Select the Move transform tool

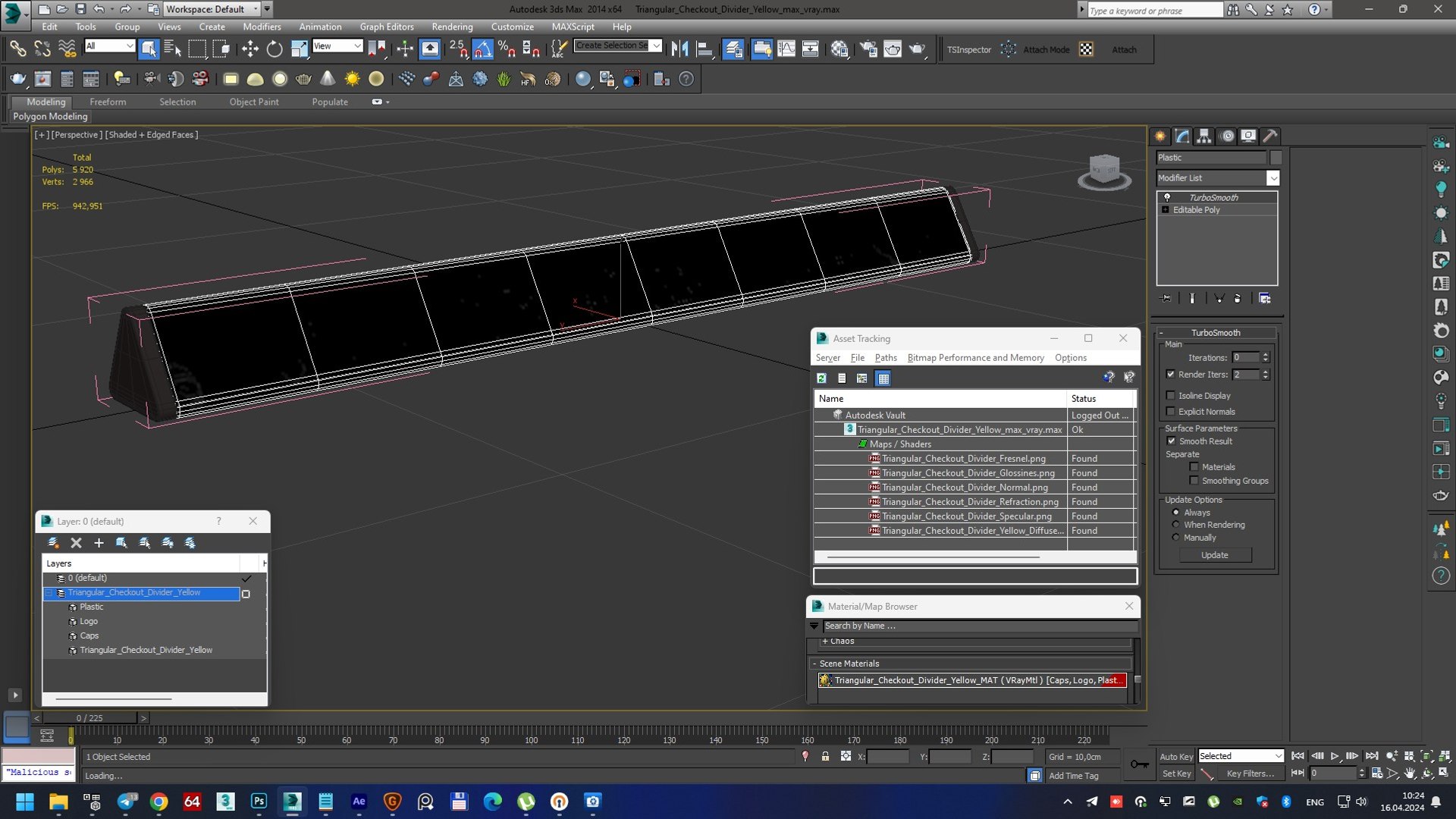[x=249, y=49]
